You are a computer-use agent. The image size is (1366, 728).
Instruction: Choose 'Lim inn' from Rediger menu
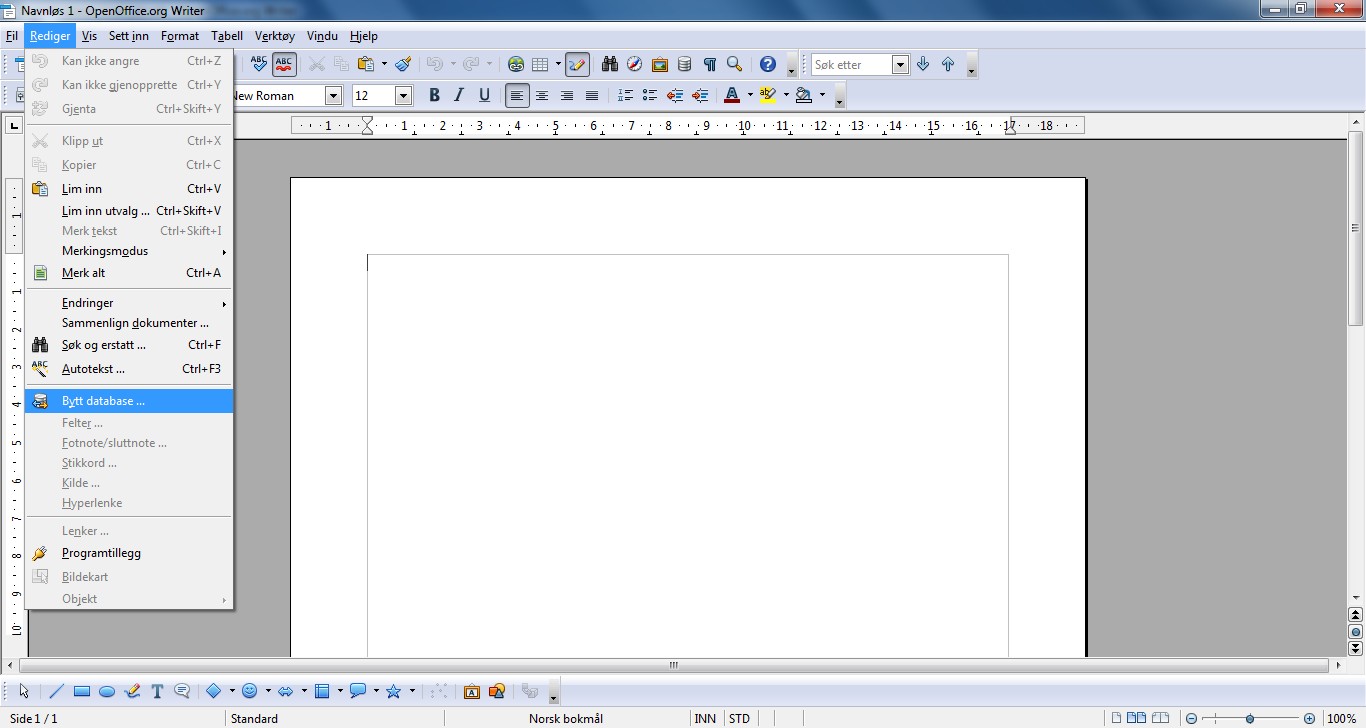point(129,189)
